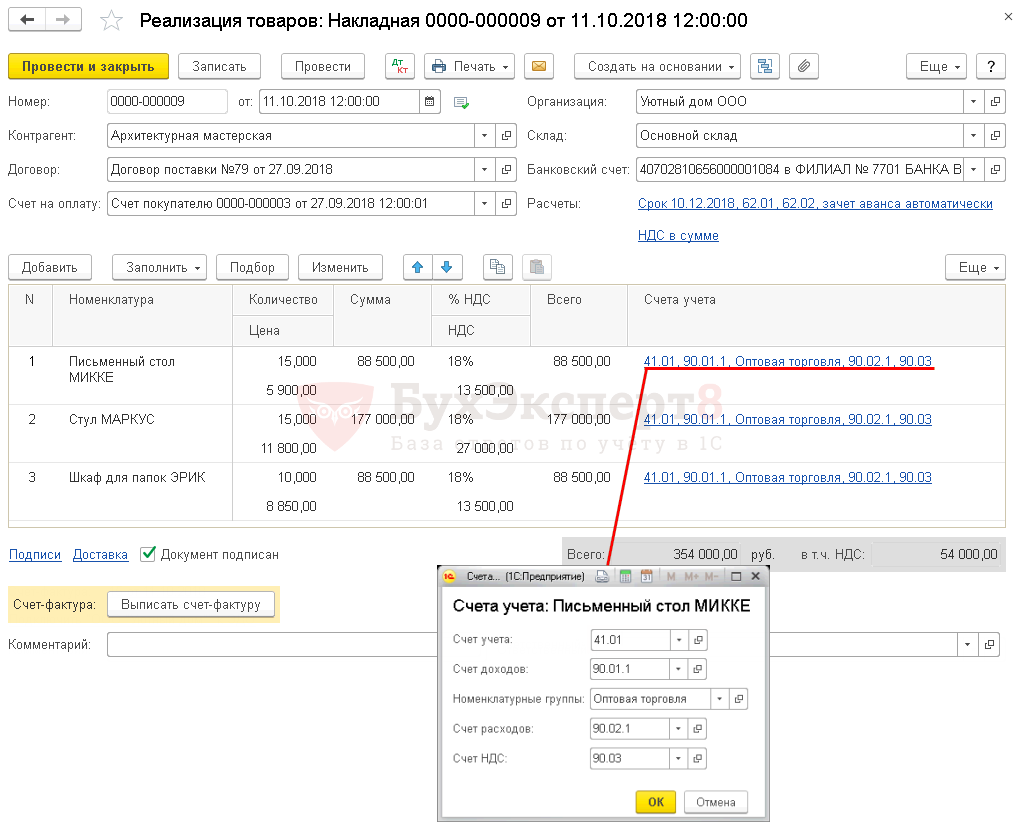
Task: Click the document structure icon in toolbar
Action: point(765,66)
